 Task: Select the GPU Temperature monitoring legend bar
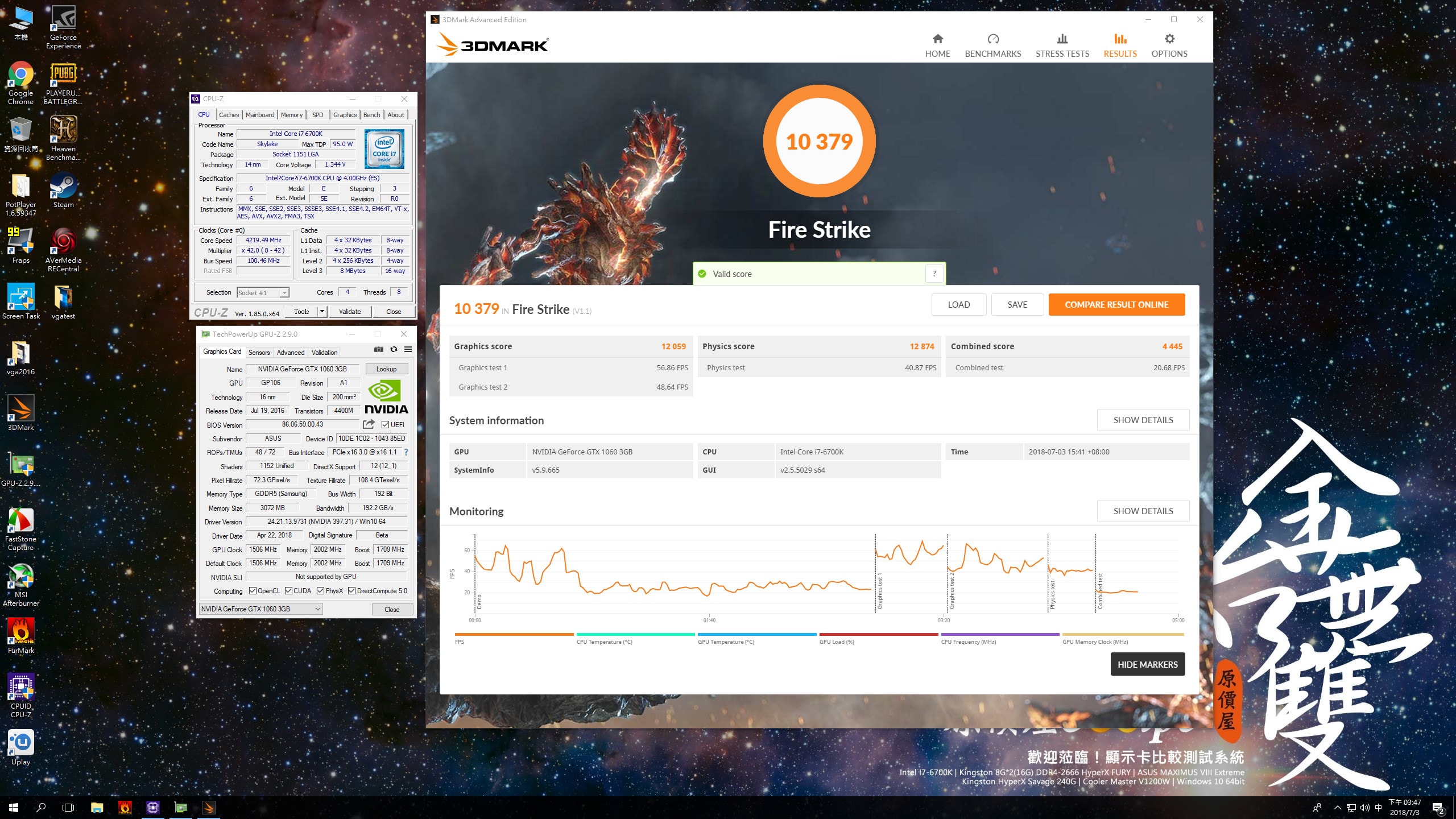pos(756,635)
